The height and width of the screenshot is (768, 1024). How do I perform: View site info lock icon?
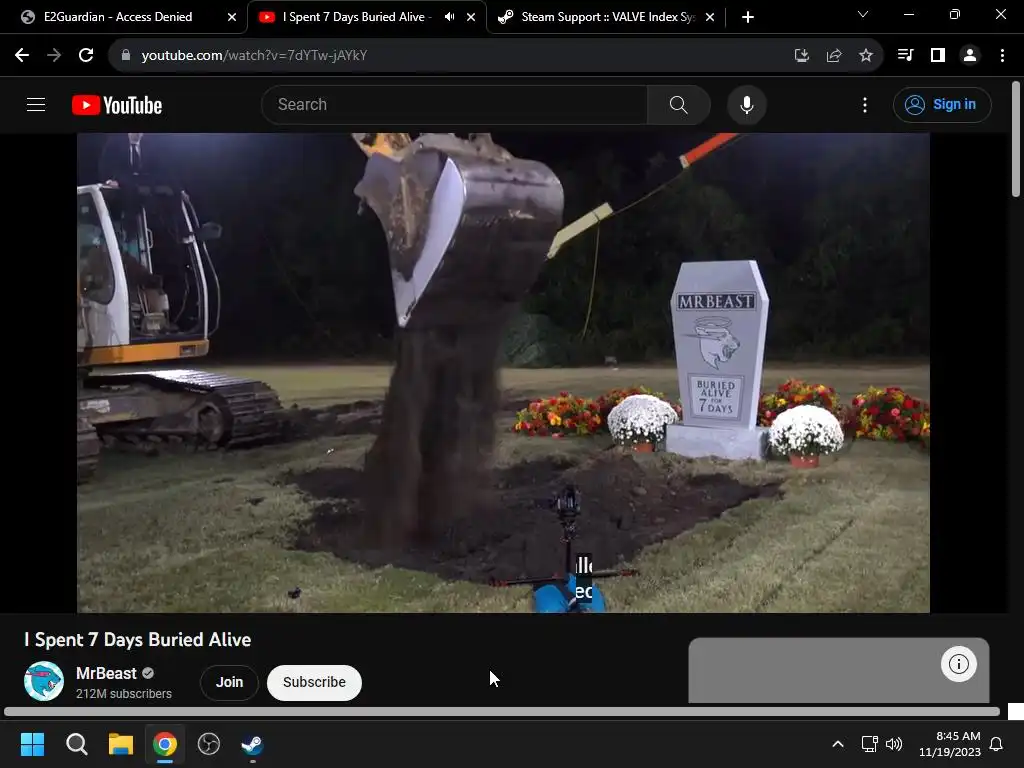(x=125, y=55)
